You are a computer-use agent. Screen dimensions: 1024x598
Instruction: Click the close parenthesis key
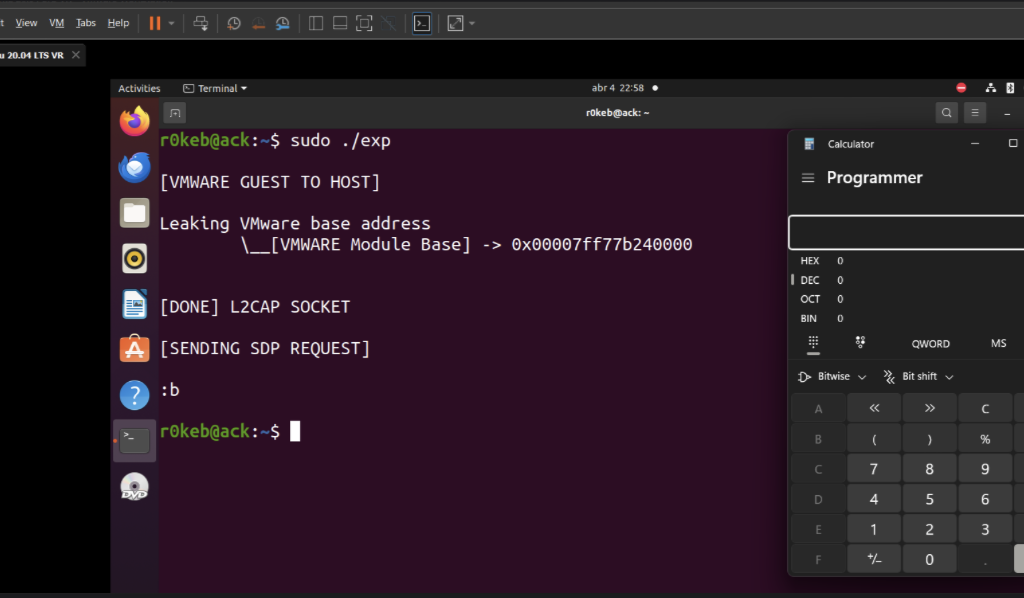pyautogui.click(x=929, y=439)
